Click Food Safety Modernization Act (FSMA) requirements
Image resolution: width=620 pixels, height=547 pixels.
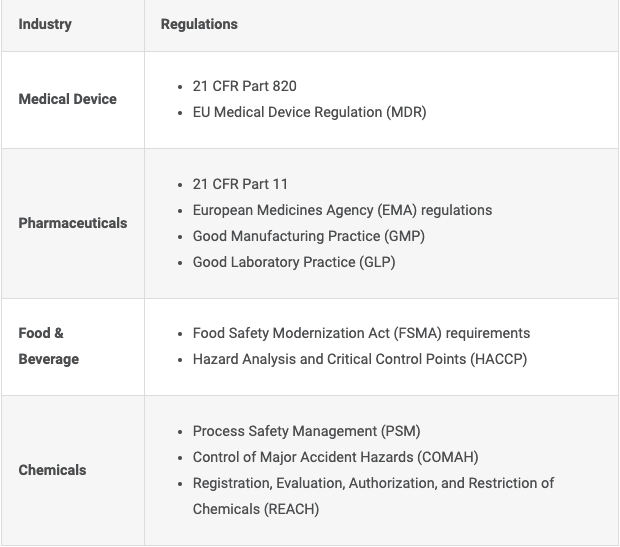tap(361, 333)
